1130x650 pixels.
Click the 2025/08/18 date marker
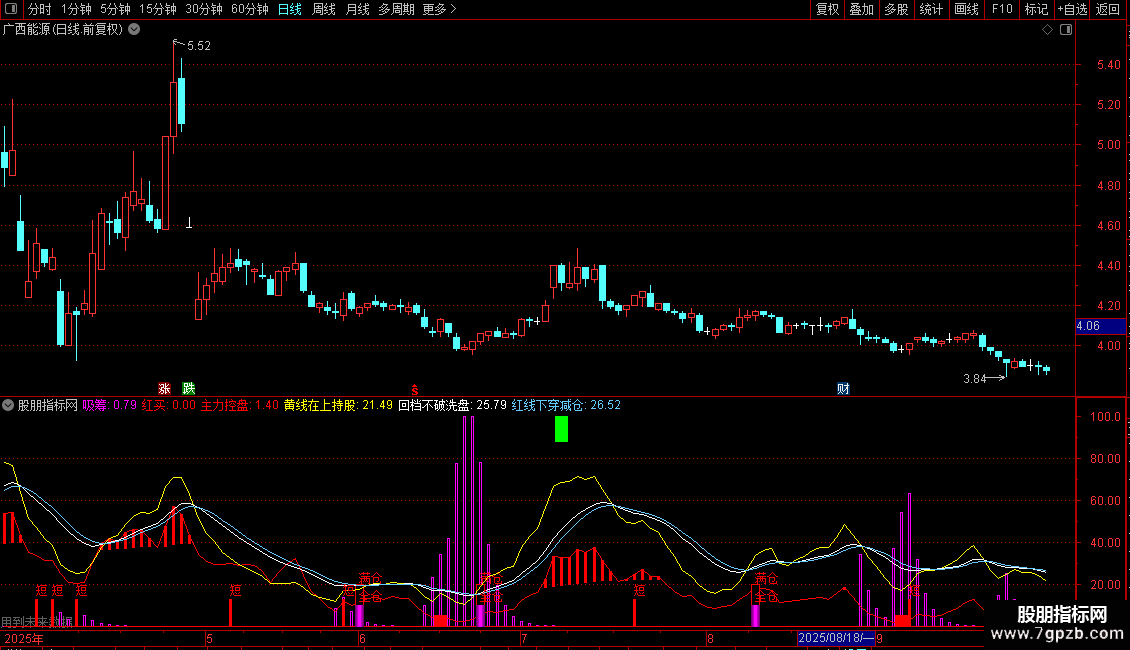click(x=835, y=638)
